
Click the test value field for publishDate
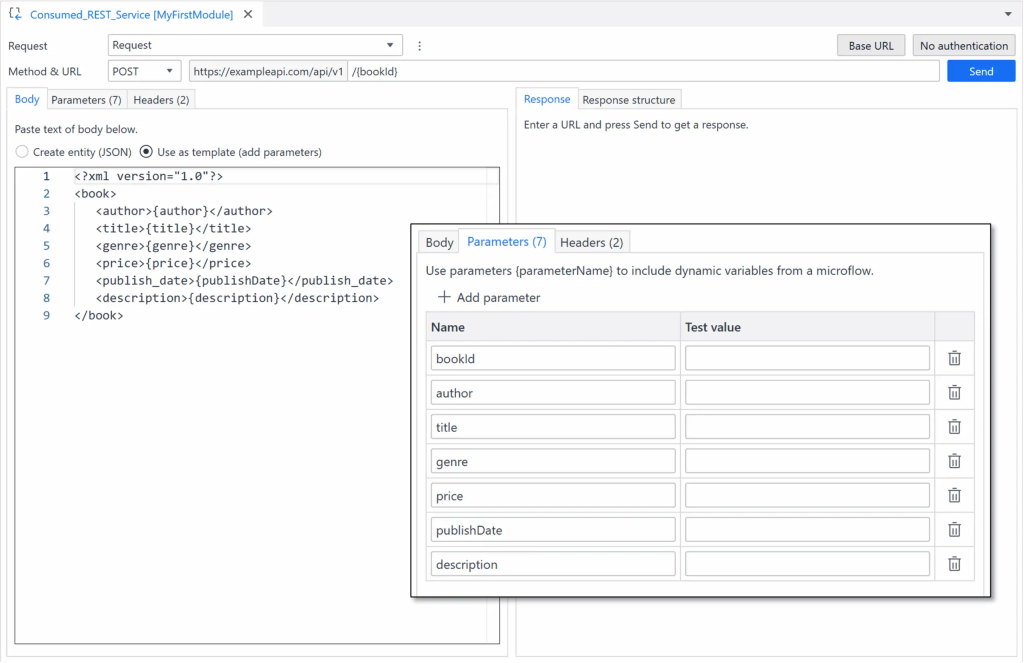807,530
